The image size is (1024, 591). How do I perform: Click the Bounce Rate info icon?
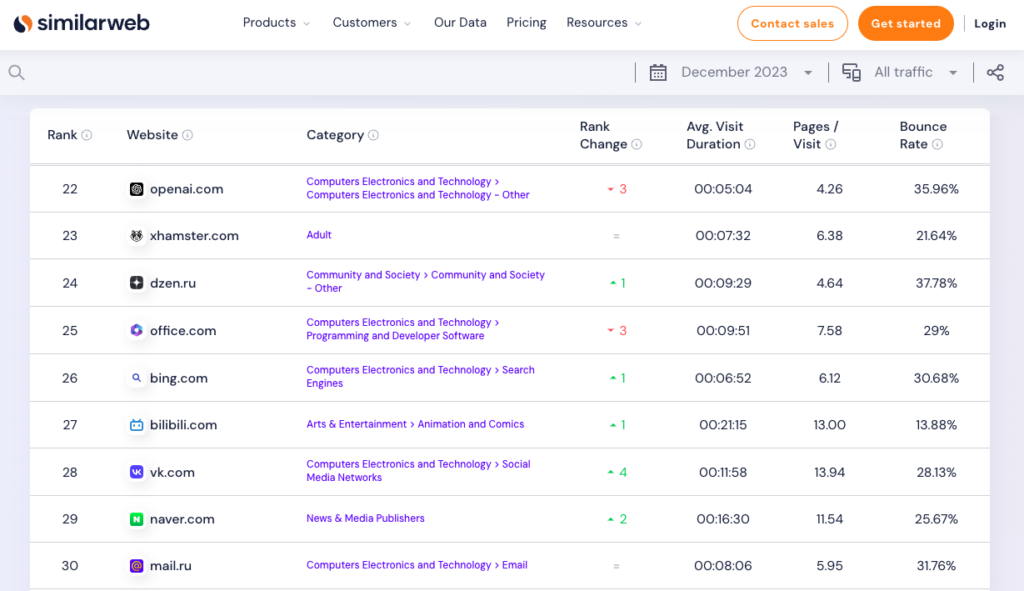tap(937, 144)
